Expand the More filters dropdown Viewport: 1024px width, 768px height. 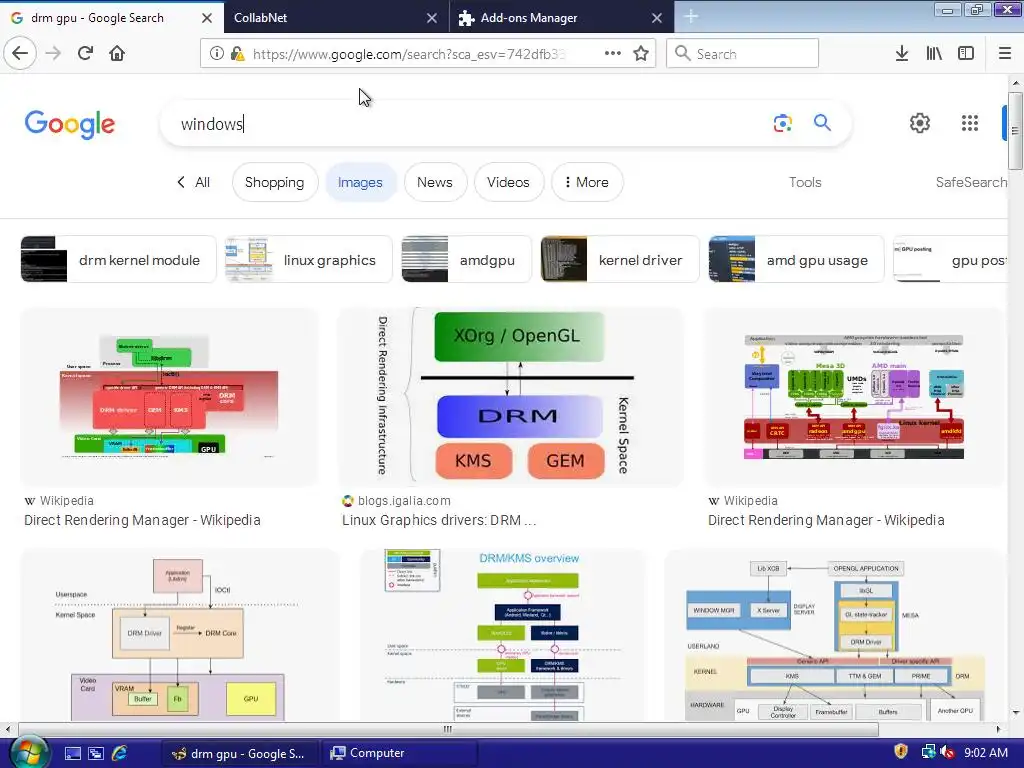586,182
